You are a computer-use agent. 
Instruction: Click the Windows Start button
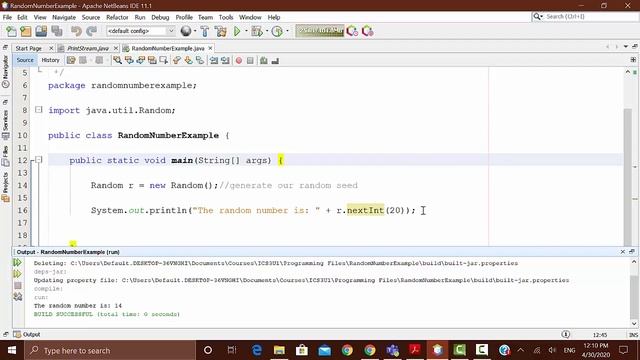(x=12, y=350)
